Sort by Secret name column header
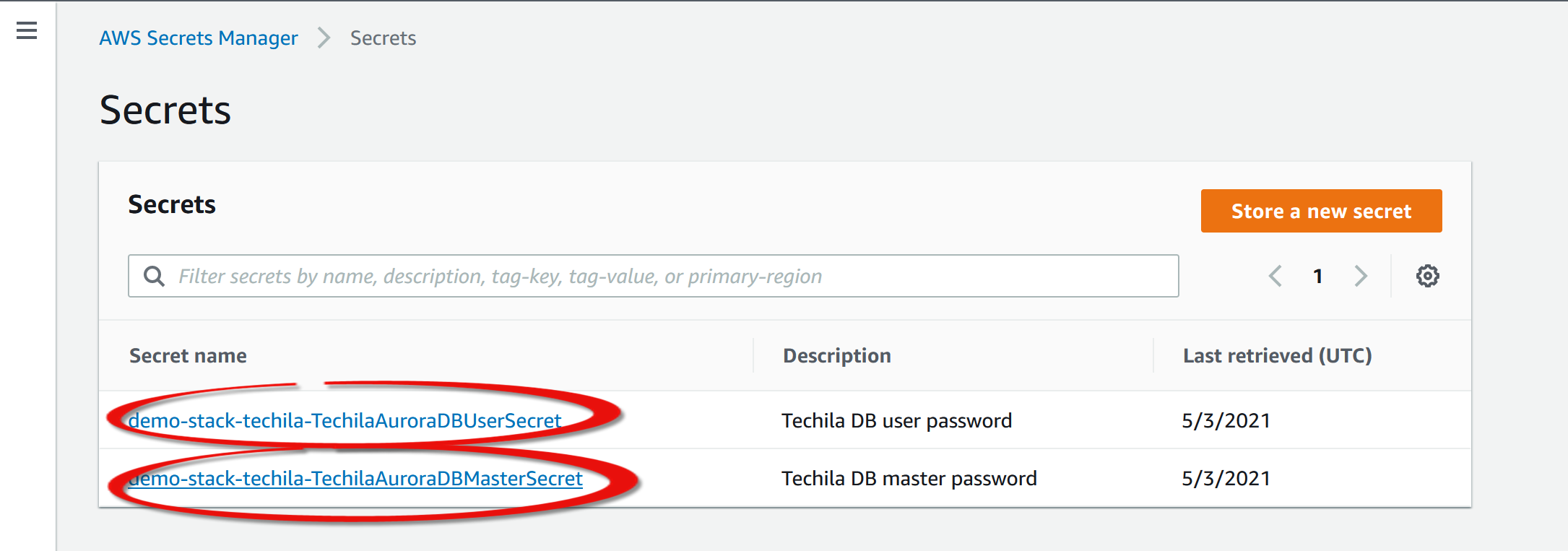The width and height of the screenshot is (1568, 551). 188,355
